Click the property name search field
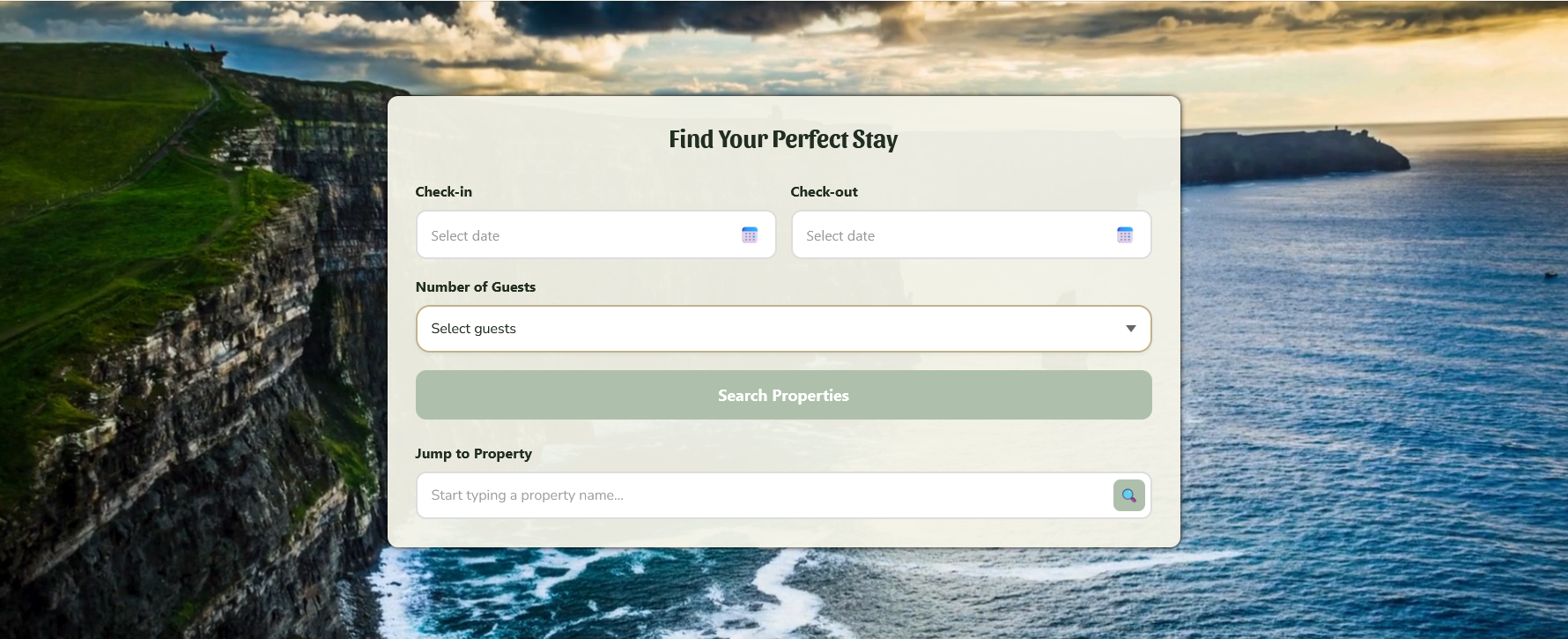The image size is (1568, 639). click(x=758, y=495)
